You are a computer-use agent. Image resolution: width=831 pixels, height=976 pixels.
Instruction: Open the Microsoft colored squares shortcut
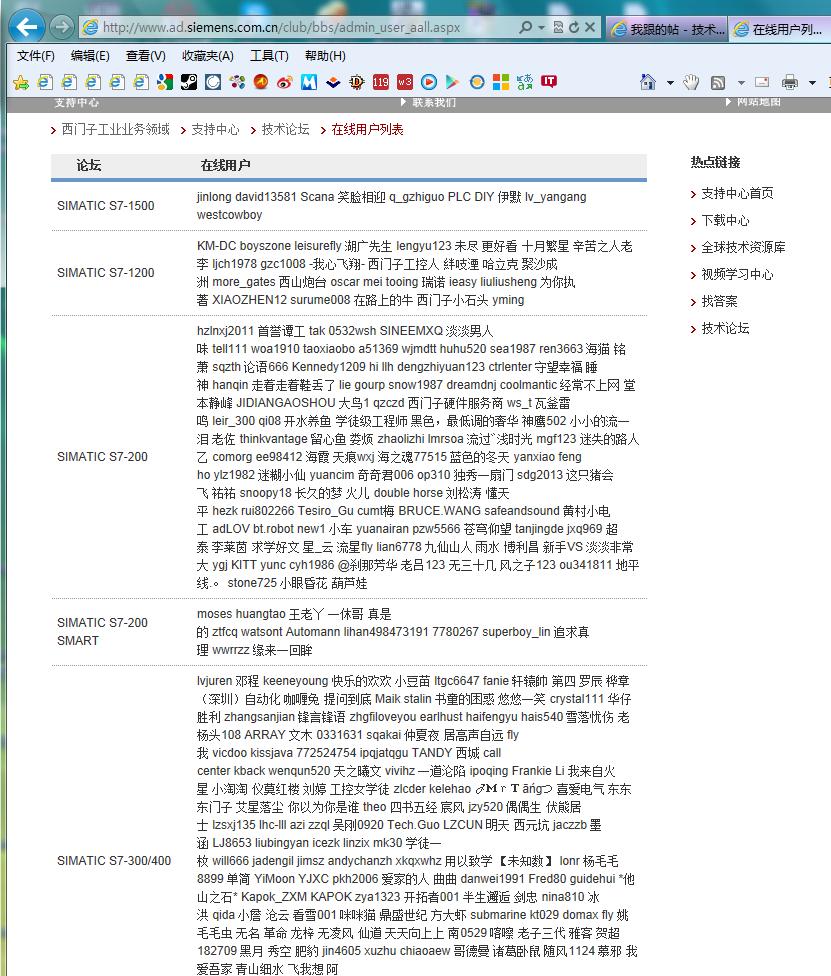501,82
